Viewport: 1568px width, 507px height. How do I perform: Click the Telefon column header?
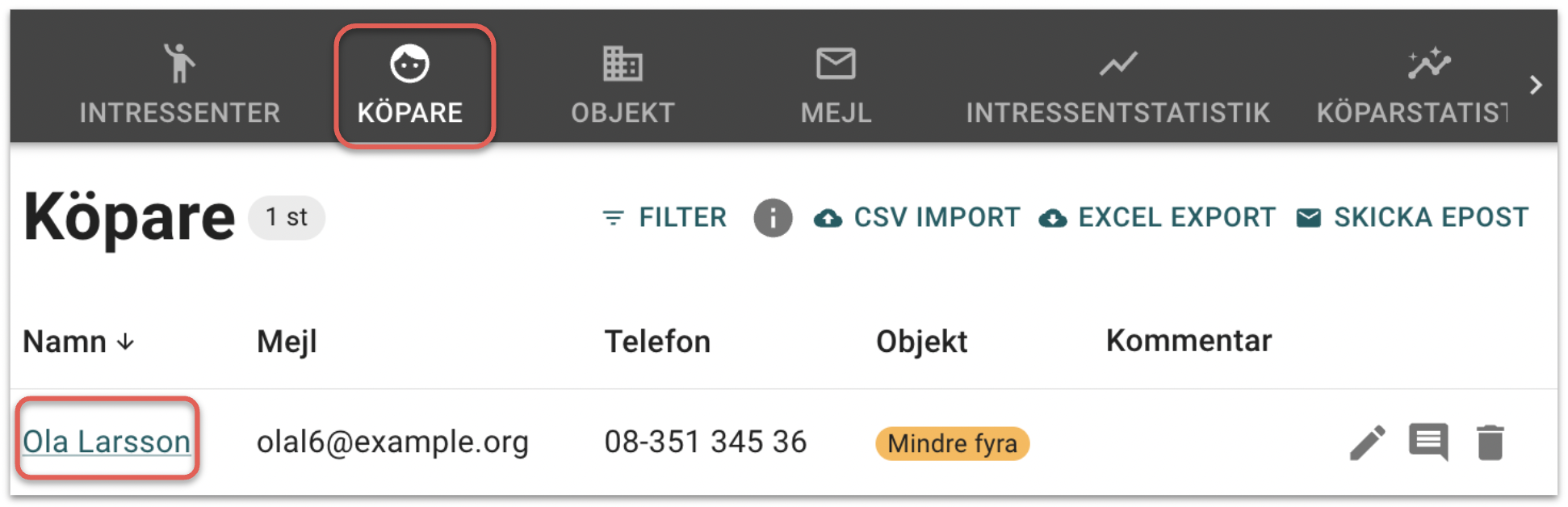657,342
